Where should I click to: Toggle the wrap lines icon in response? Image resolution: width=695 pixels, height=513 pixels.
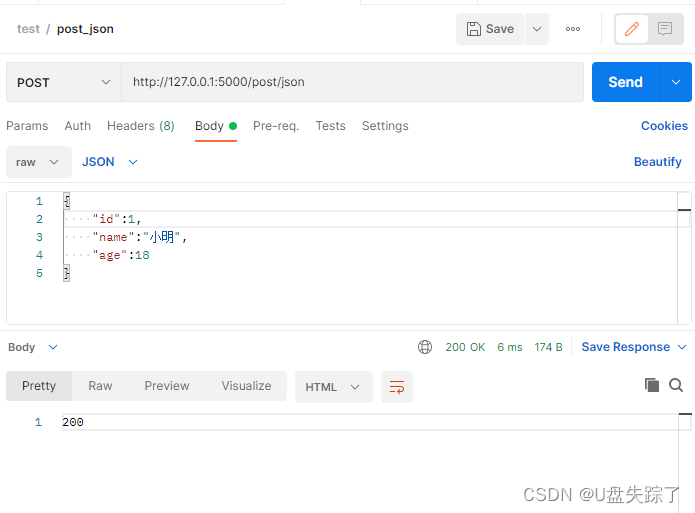click(x=397, y=387)
